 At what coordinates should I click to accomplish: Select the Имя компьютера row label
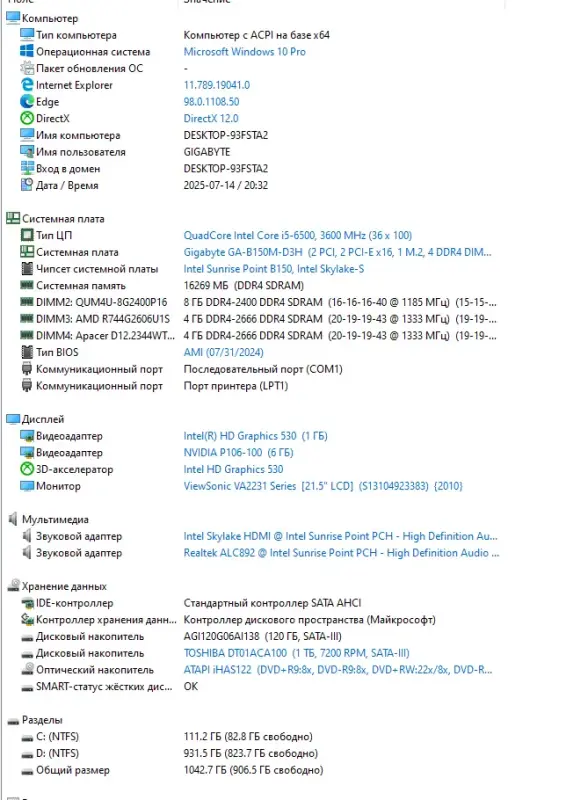(78, 135)
